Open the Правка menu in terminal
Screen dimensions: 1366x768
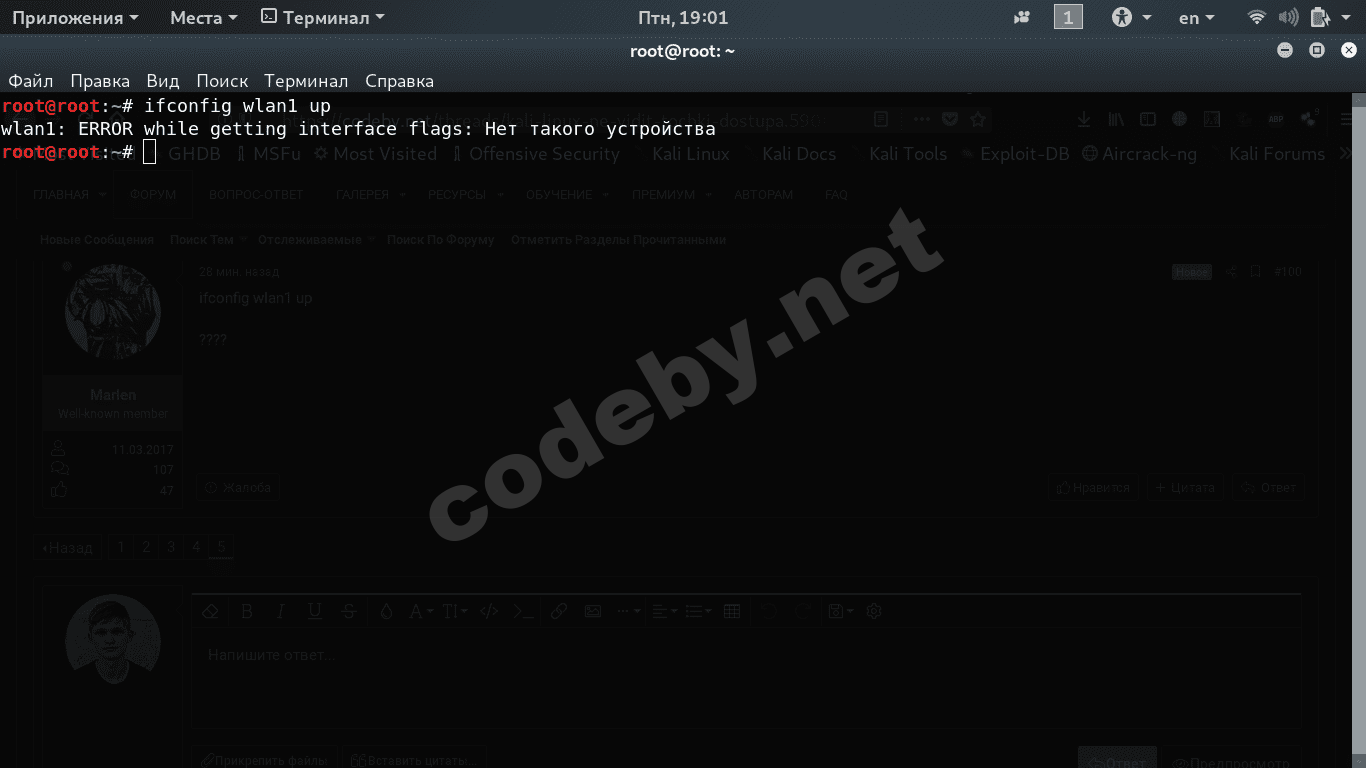pos(100,81)
